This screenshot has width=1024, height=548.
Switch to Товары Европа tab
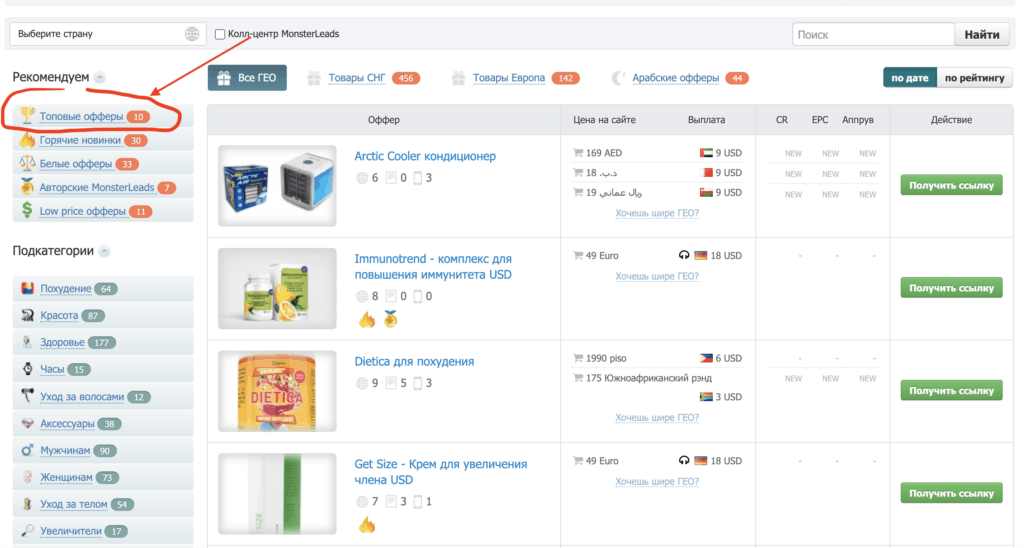tap(509, 78)
